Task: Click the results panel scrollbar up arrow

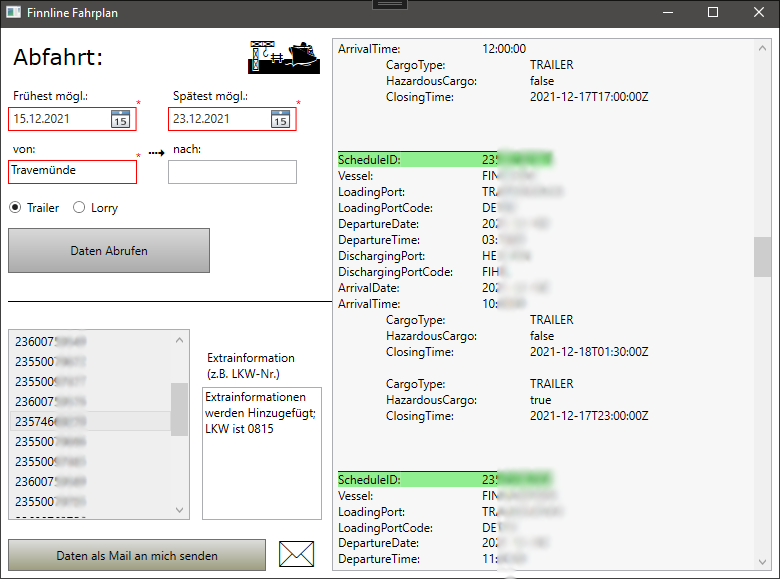Action: click(x=761, y=47)
